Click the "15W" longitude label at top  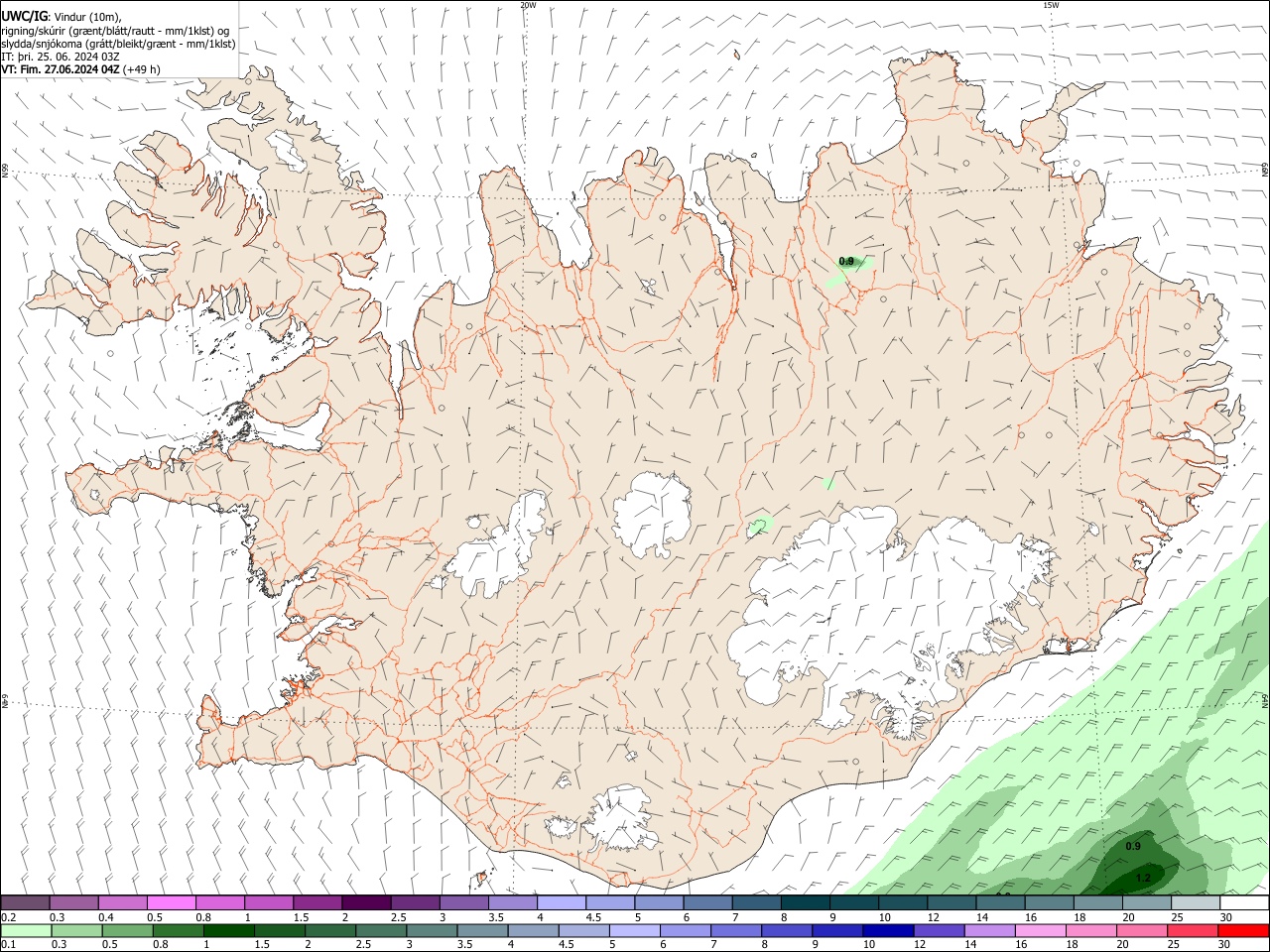click(1051, 5)
